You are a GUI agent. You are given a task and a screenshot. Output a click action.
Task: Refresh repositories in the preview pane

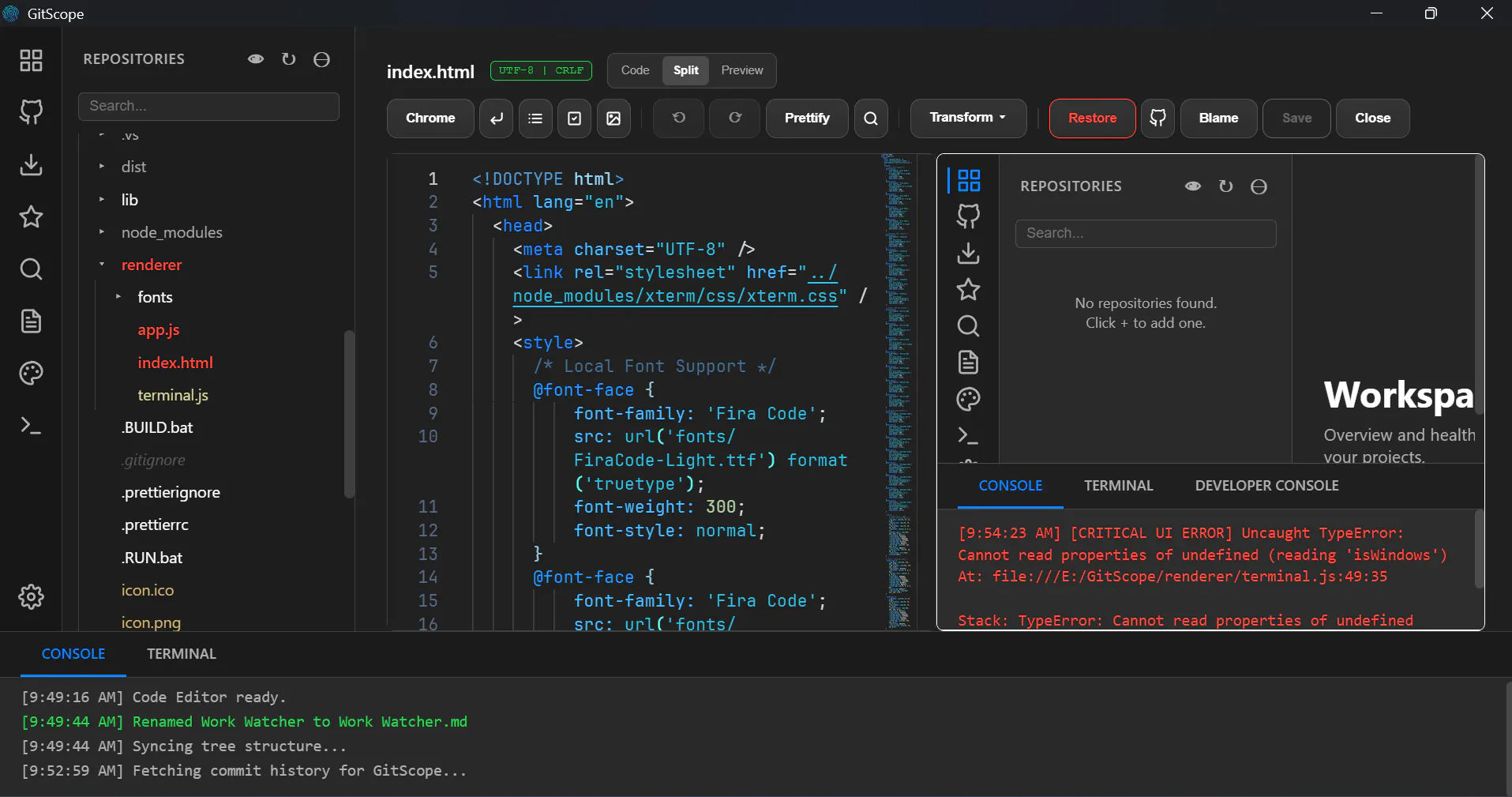(x=1226, y=186)
